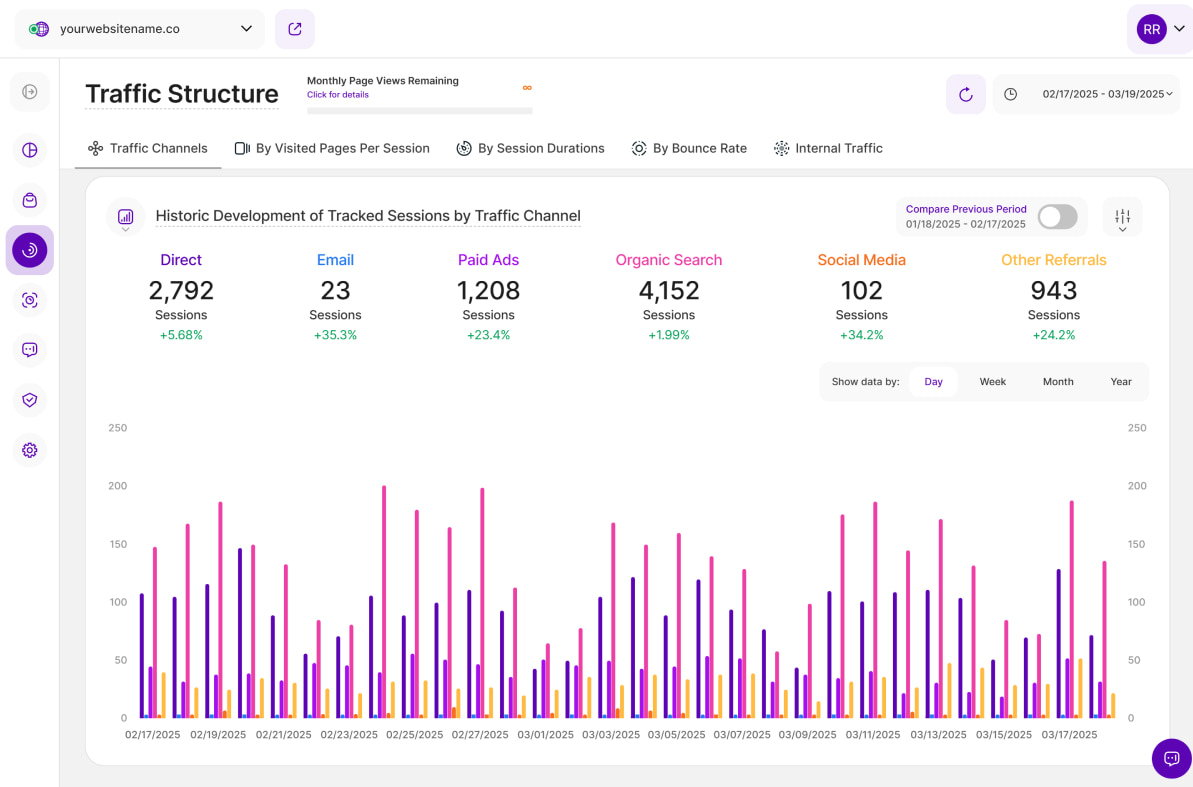Click the refresh data icon button
The image size is (1193, 787).
[965, 94]
